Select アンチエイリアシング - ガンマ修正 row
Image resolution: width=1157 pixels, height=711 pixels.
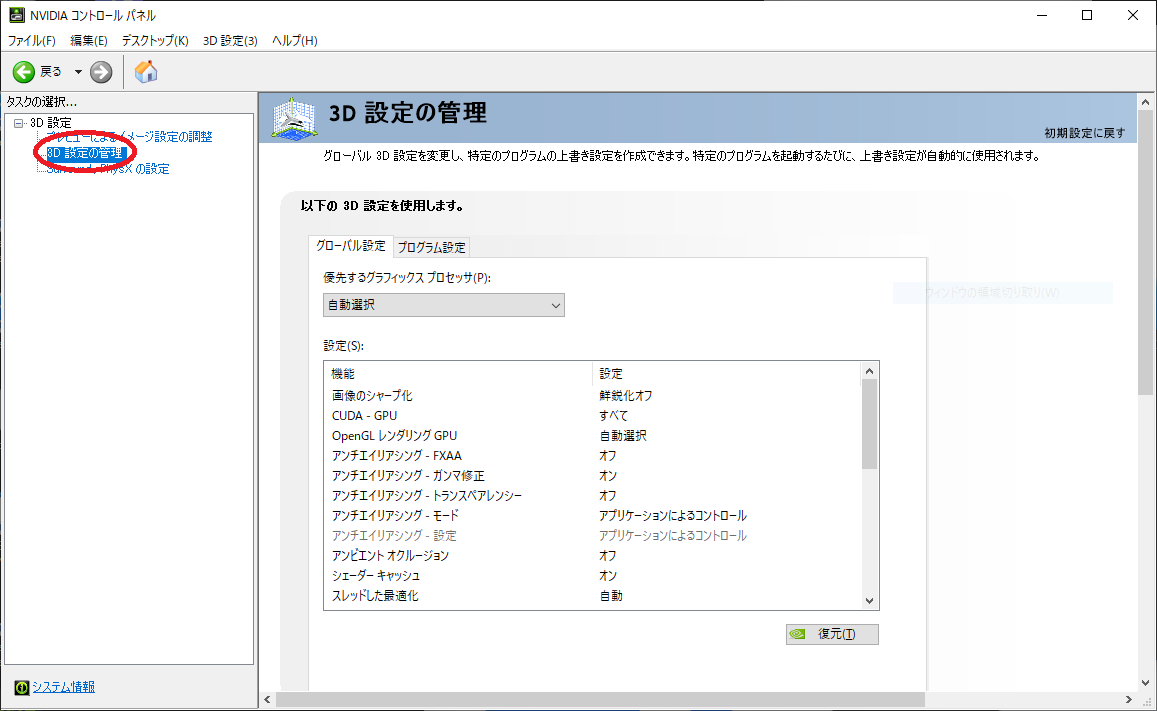(594, 476)
